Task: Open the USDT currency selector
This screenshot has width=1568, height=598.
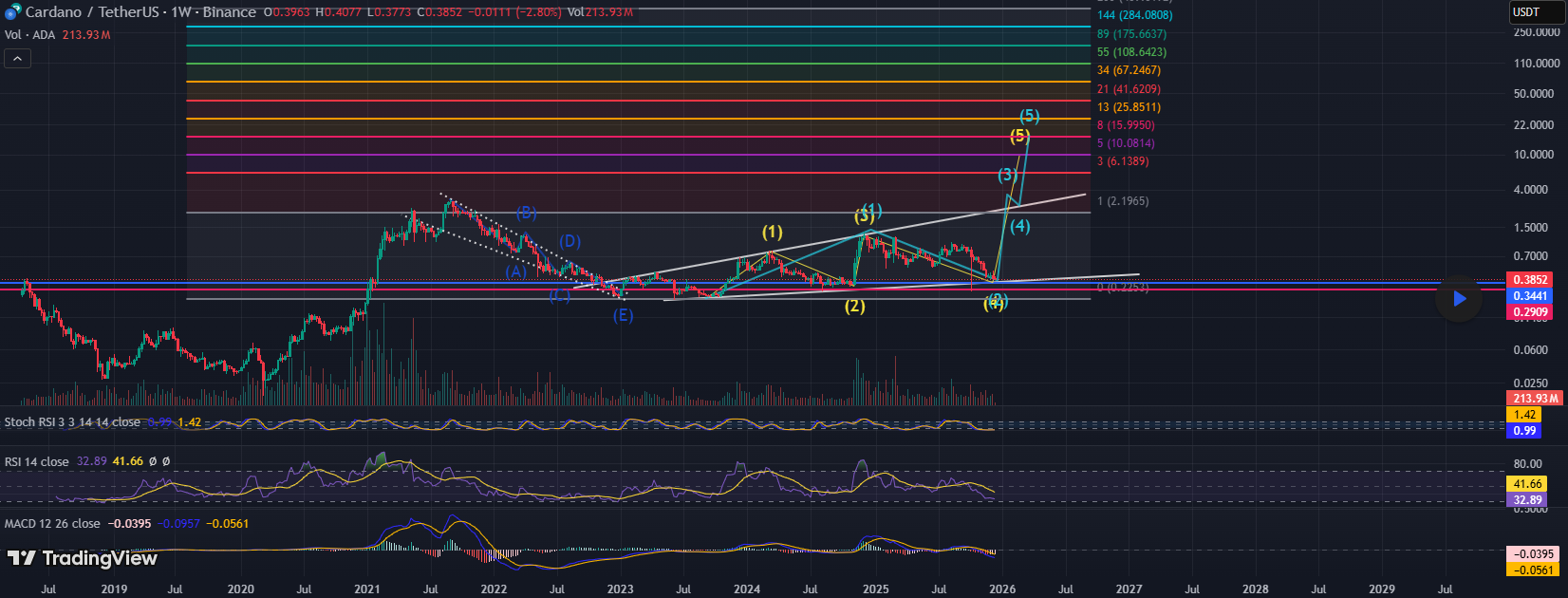Action: [x=1533, y=12]
